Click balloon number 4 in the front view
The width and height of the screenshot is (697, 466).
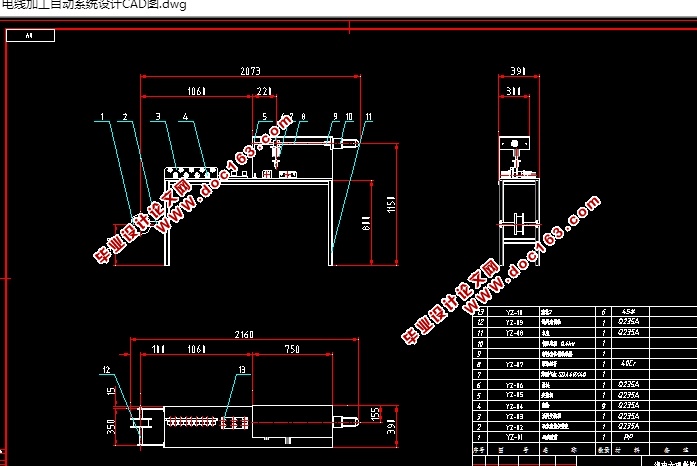click(x=185, y=116)
